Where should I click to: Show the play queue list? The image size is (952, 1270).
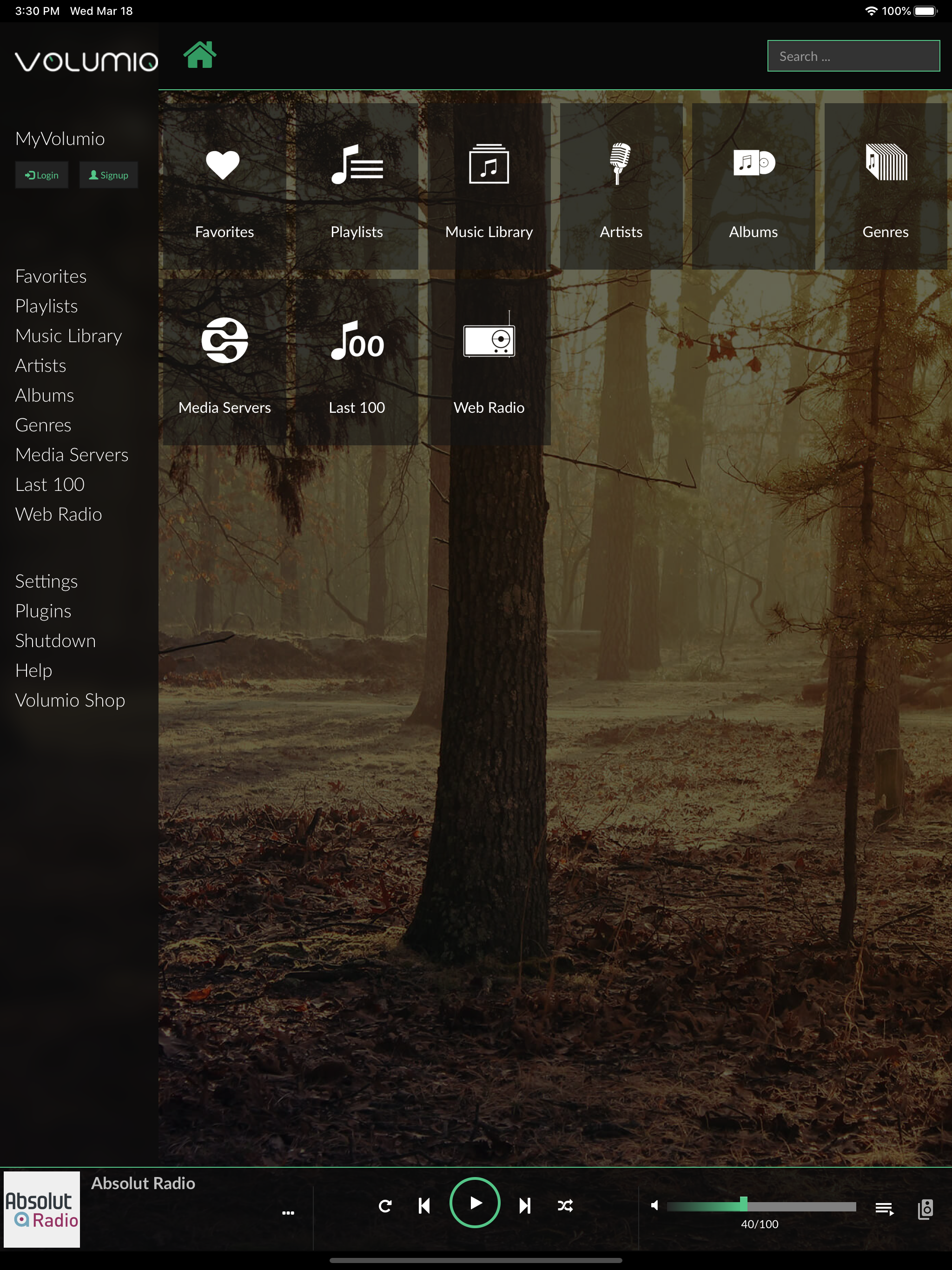(884, 1209)
